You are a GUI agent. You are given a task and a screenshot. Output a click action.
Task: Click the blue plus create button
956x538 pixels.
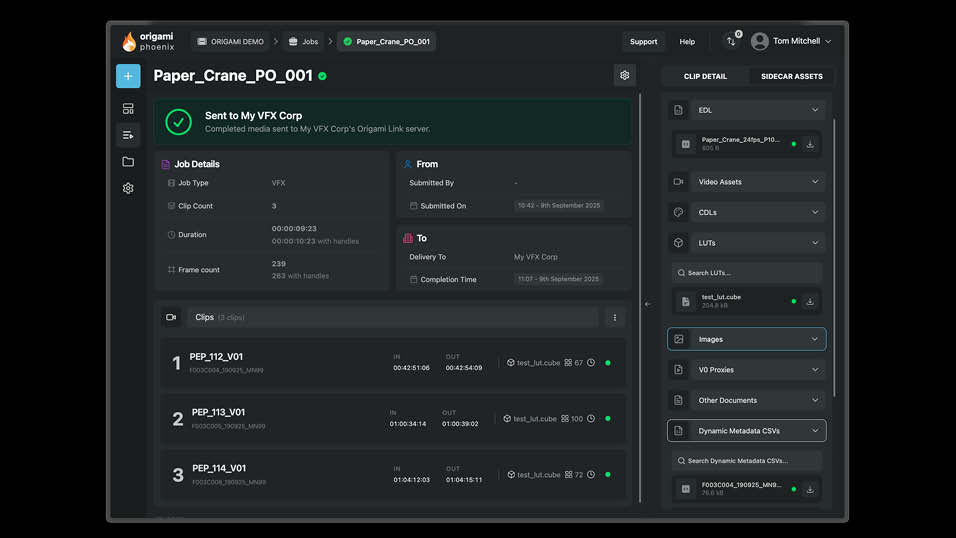click(x=128, y=76)
